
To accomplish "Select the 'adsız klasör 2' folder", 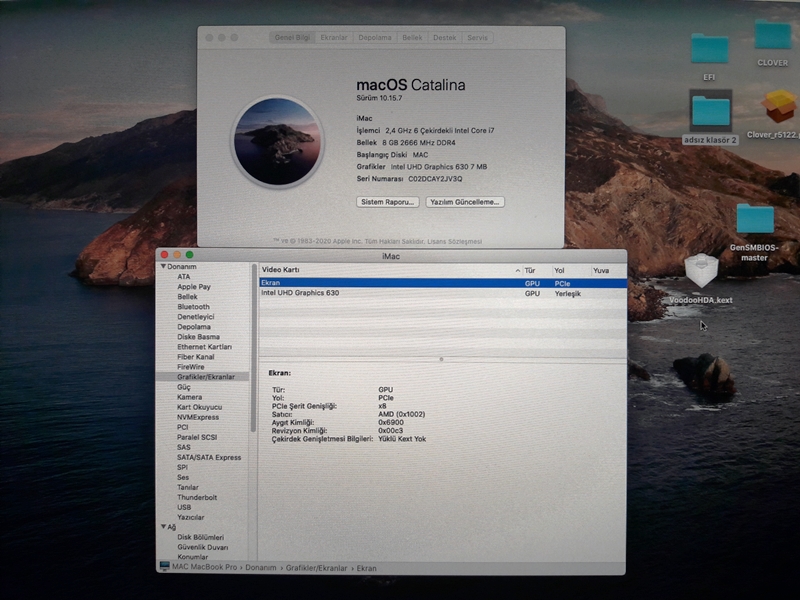I will 710,111.
